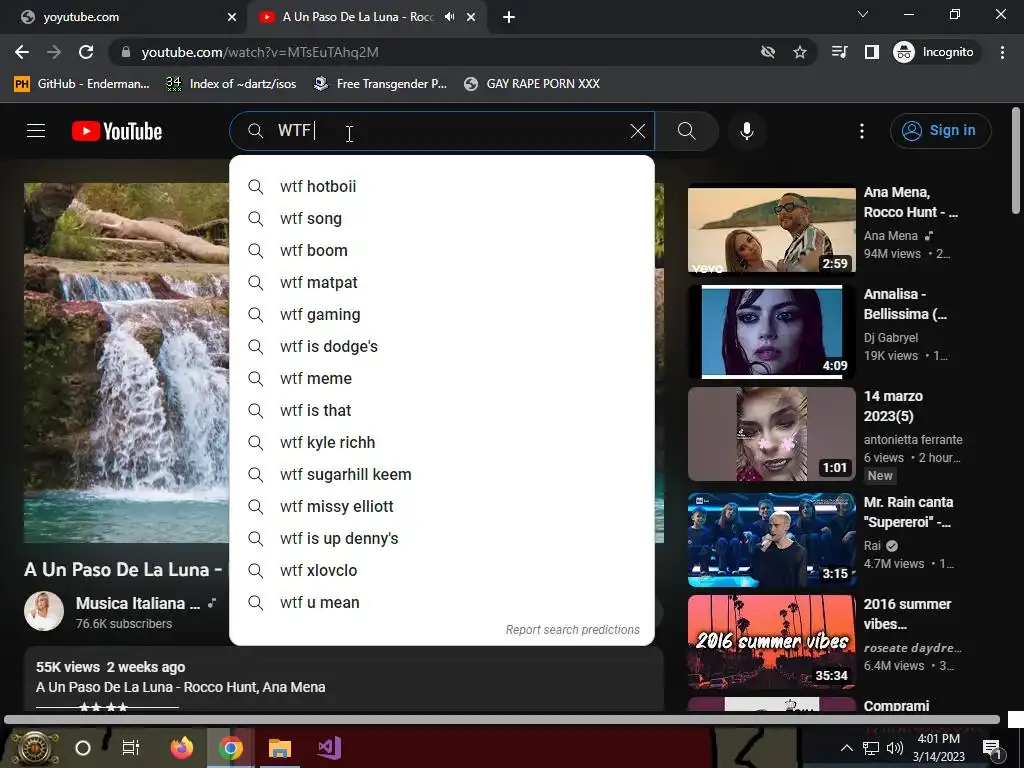Click the horizontal page scrollbar
This screenshot has height=768, width=1024.
[x=502, y=720]
